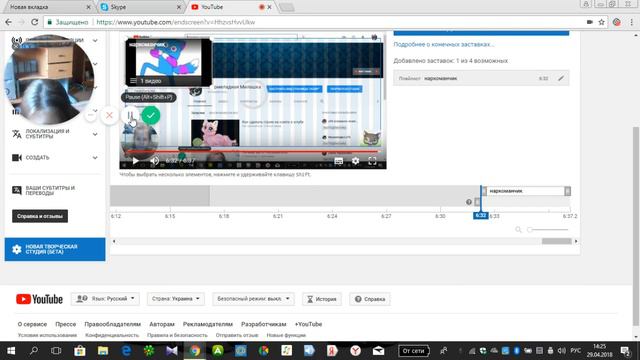Click the browser back arrow
The image size is (640, 360).
coord(9,22)
